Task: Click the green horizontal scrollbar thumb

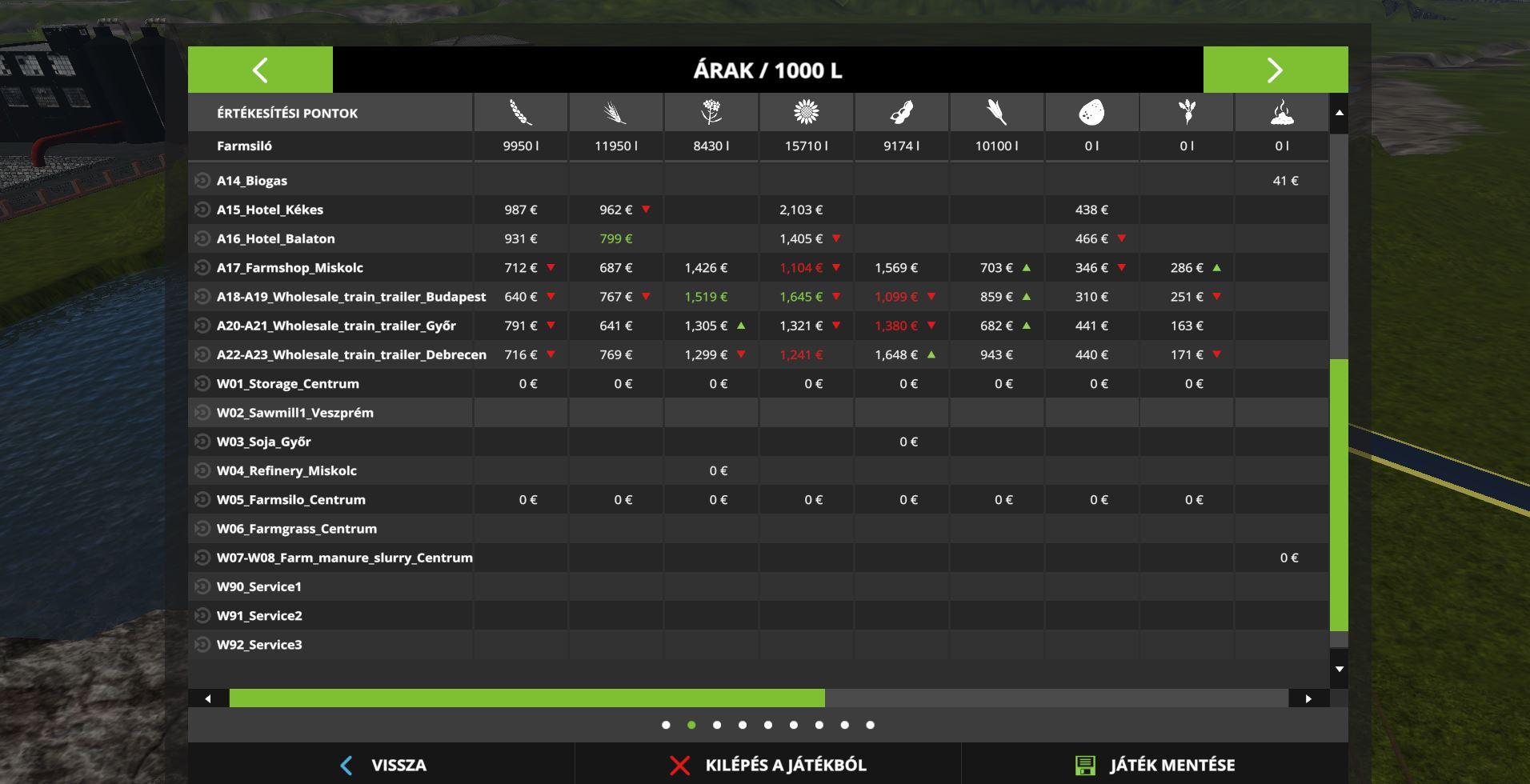Action: (527, 698)
